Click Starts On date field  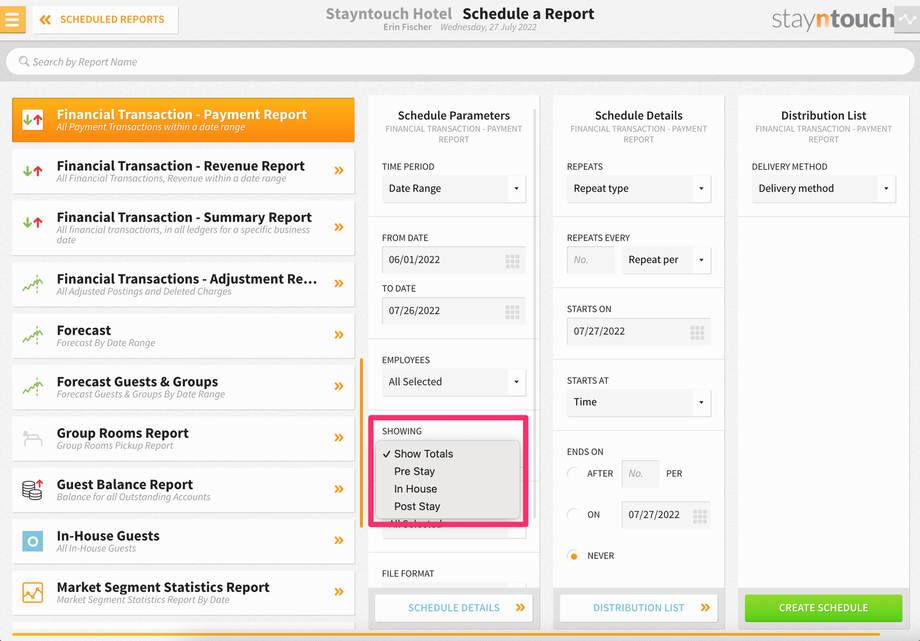638,331
